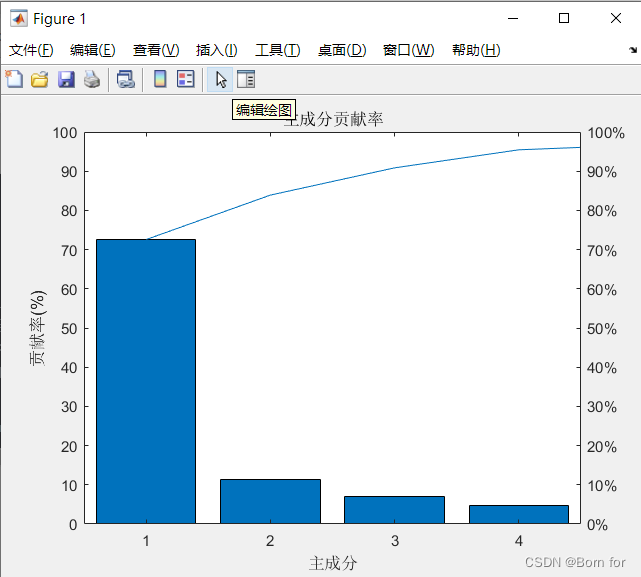
Task: Toggle the Edit Plot arrow tool
Action: [220, 80]
